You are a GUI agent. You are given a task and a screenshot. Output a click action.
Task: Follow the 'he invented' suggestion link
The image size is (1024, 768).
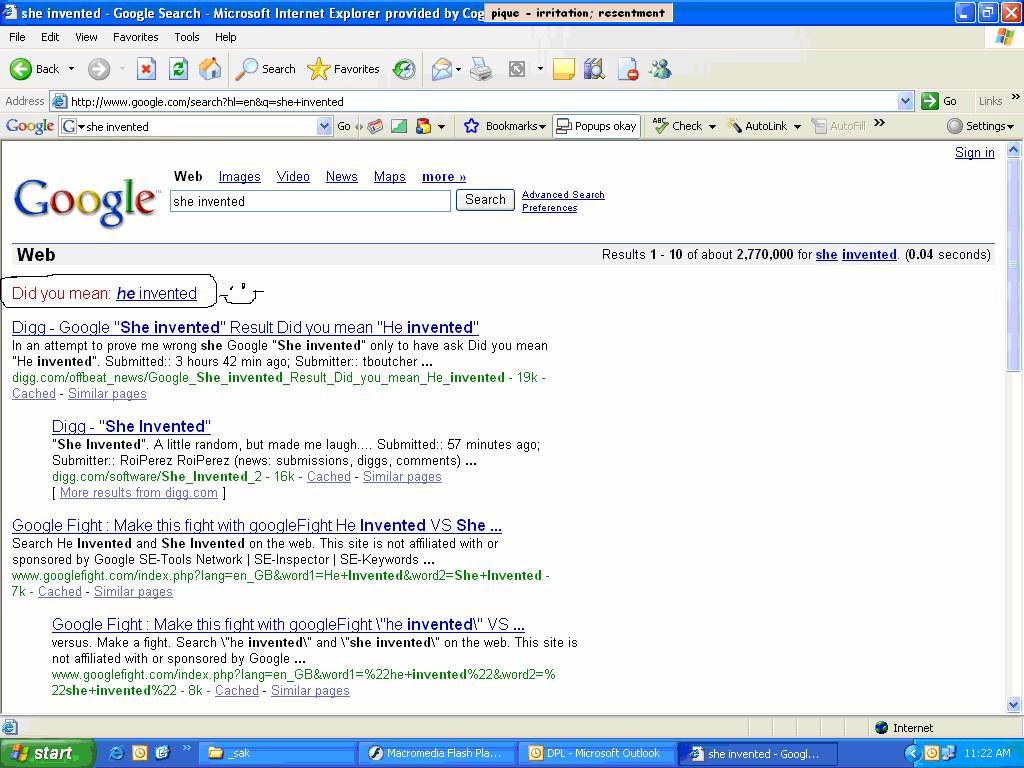point(157,293)
